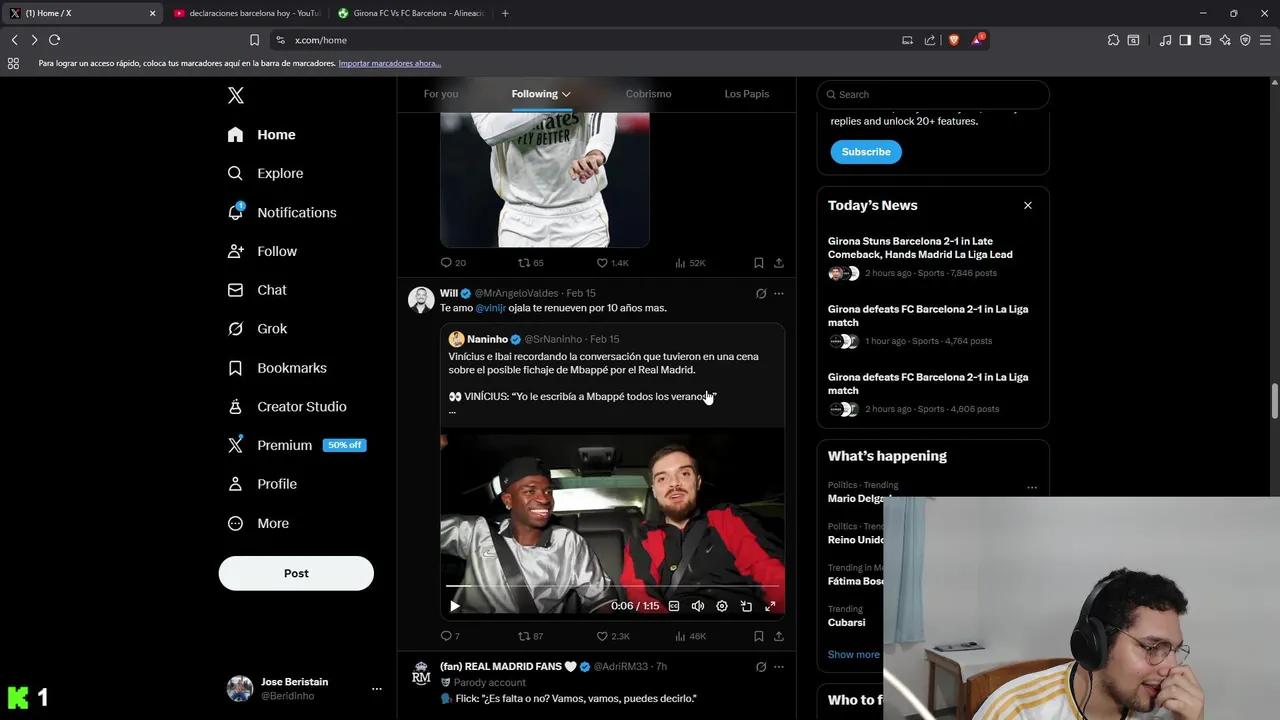
Task: Open the Notifications bell
Action: pyautogui.click(x=282, y=212)
